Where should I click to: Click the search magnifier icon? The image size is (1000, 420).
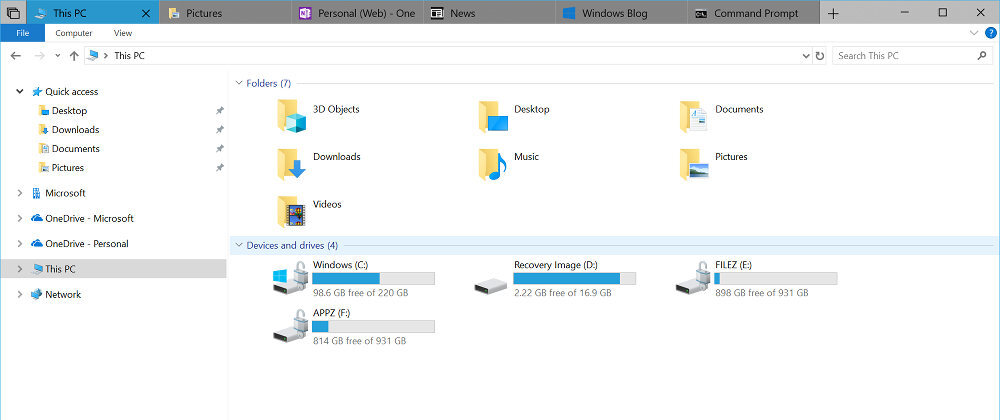coord(982,56)
